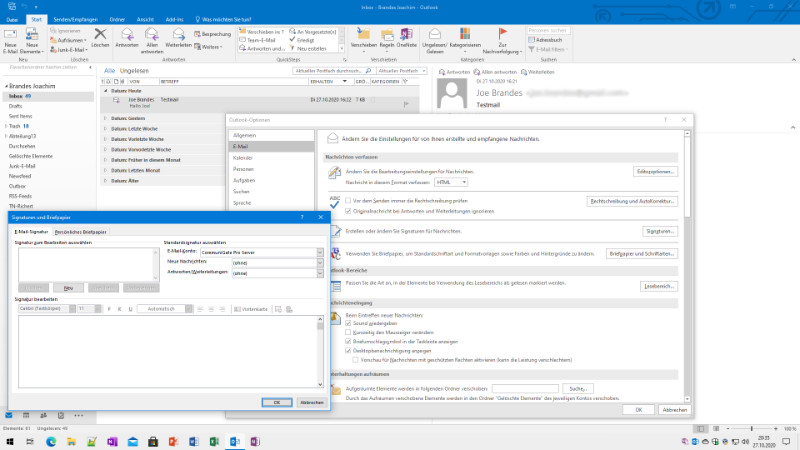Viewport: 800px width, 450px height.
Task: Click Rechtschreibung und AutoKorrektur button
Action: click(x=632, y=201)
